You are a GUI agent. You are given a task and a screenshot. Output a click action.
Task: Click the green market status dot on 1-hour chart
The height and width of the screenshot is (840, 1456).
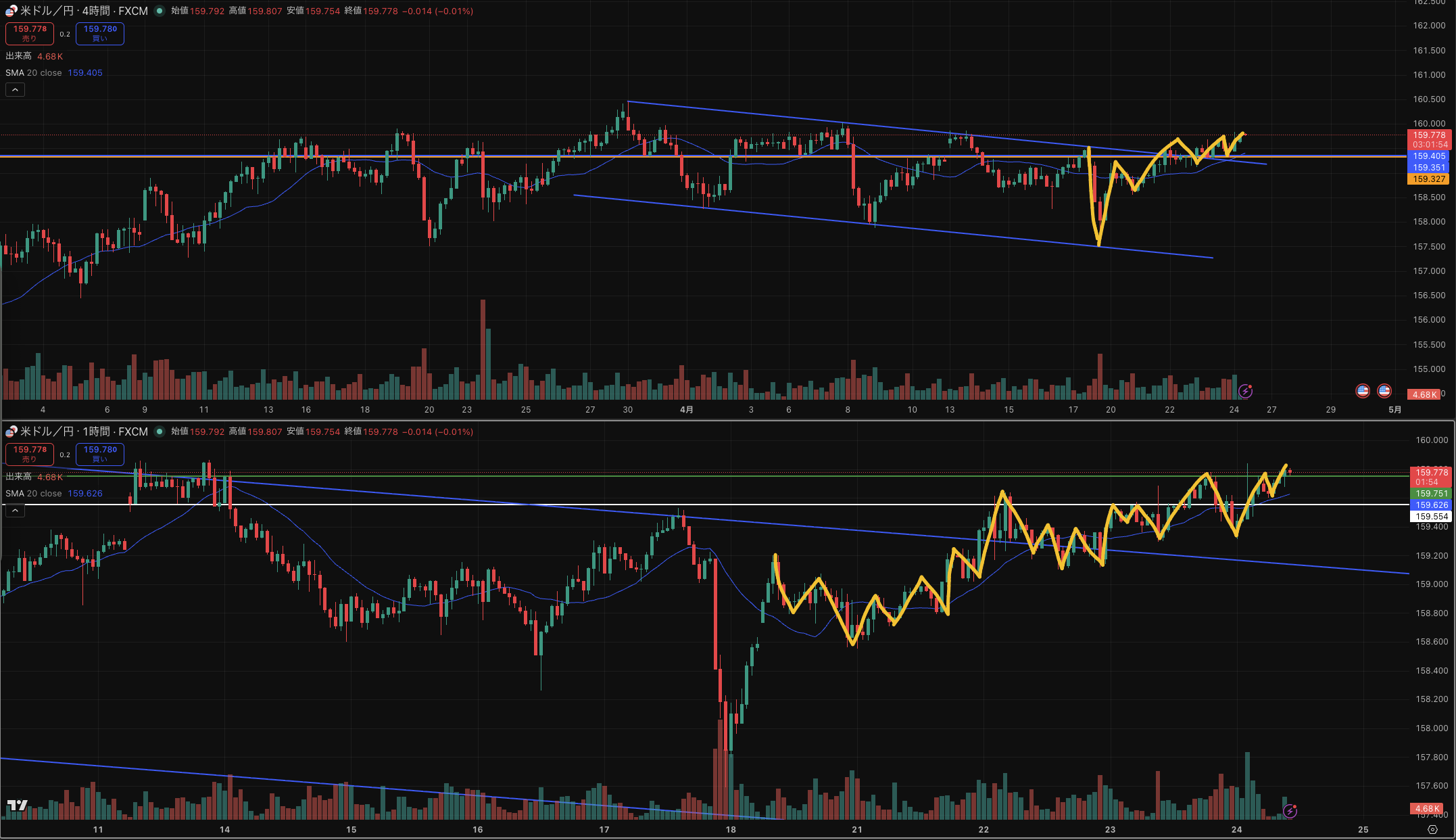pyautogui.click(x=160, y=431)
